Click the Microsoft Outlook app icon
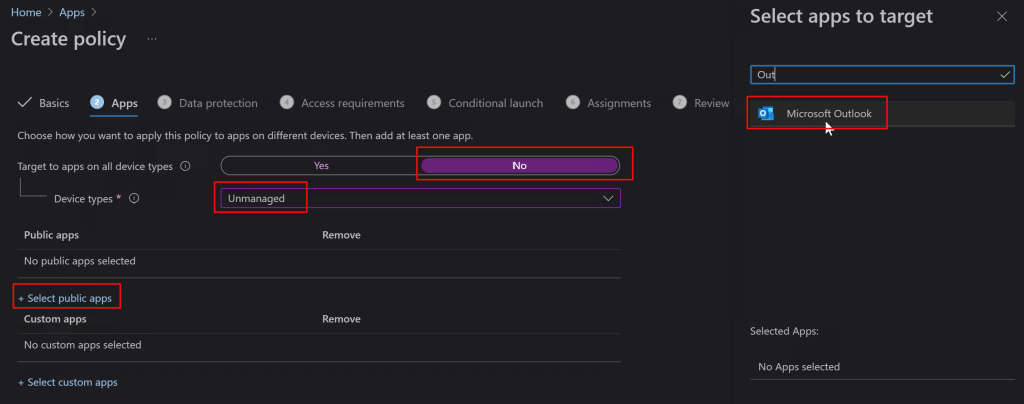 click(x=766, y=114)
